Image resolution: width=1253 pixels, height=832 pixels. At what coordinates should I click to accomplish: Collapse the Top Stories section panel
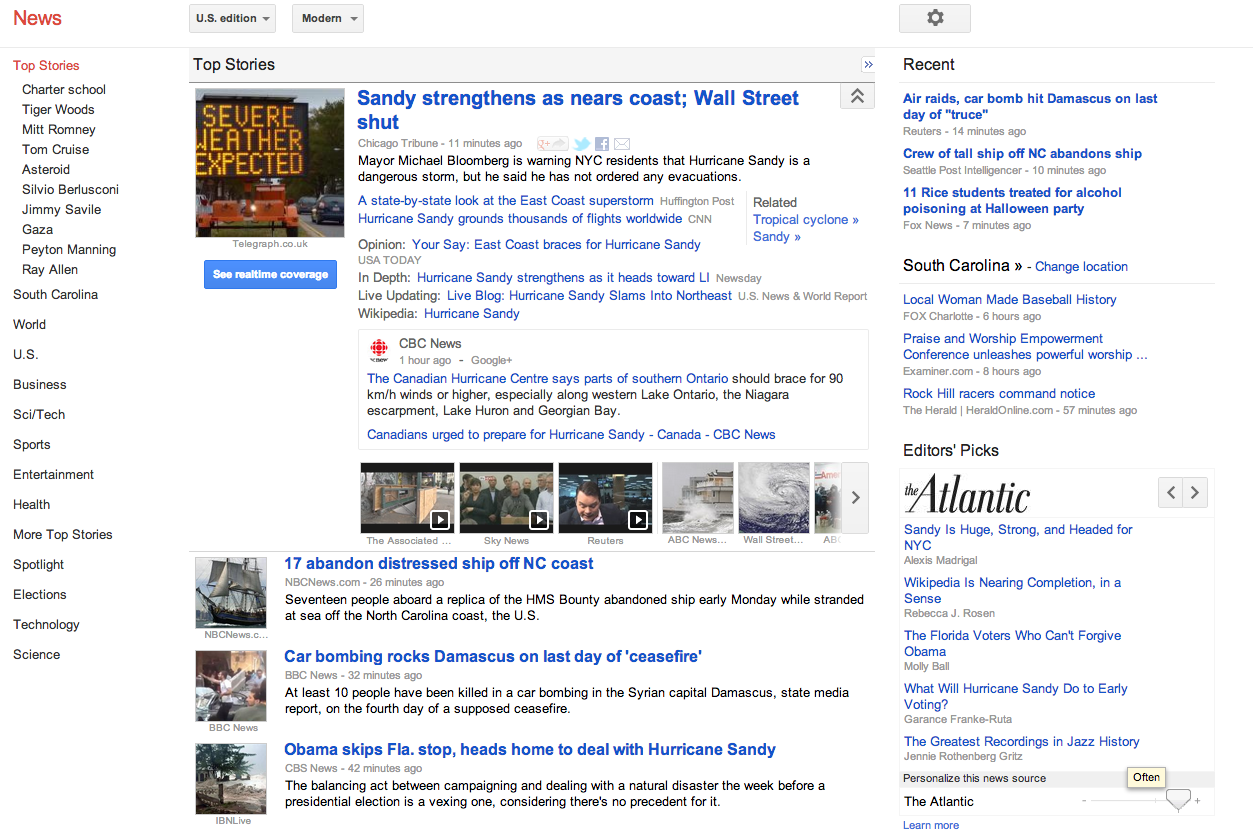click(x=867, y=65)
